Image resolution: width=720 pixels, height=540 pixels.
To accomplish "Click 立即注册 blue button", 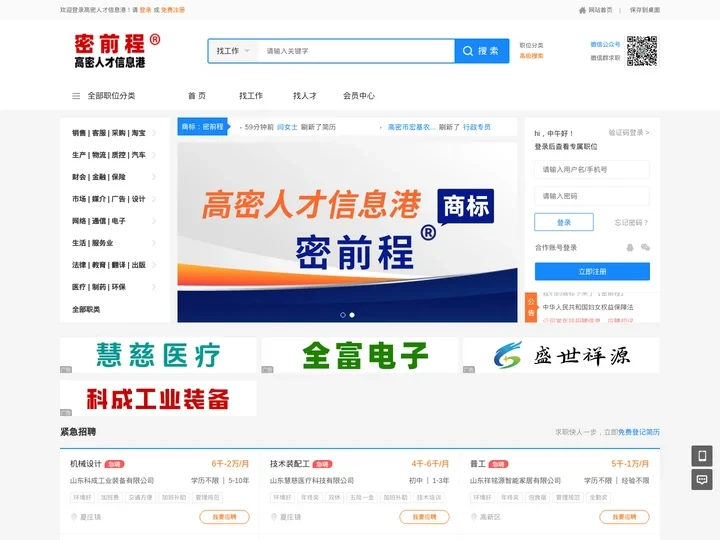I will click(x=592, y=271).
